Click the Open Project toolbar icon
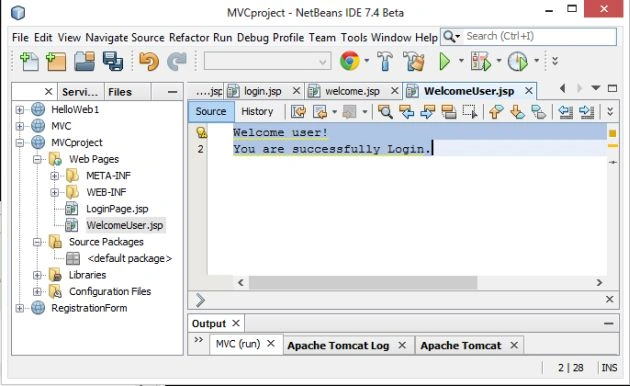The image size is (630, 386). [x=84, y=62]
